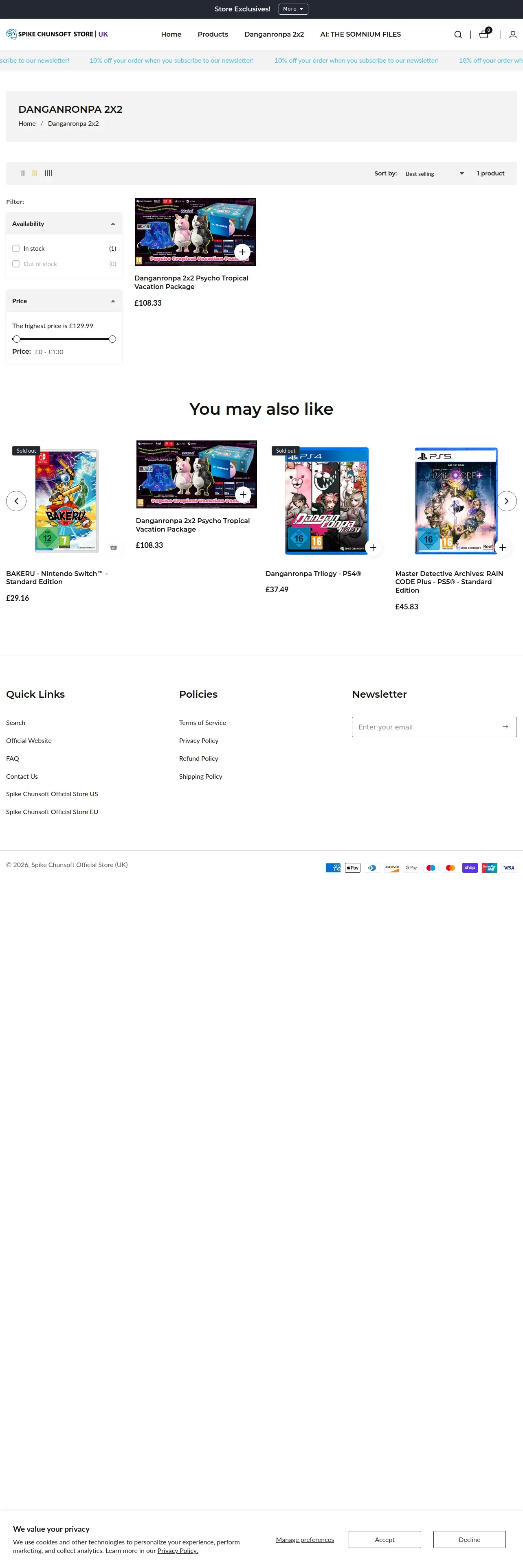Viewport: 523px width, 1568px height.
Task: Open AI: THE SOMNIUM FILES menu item
Action: (x=360, y=34)
